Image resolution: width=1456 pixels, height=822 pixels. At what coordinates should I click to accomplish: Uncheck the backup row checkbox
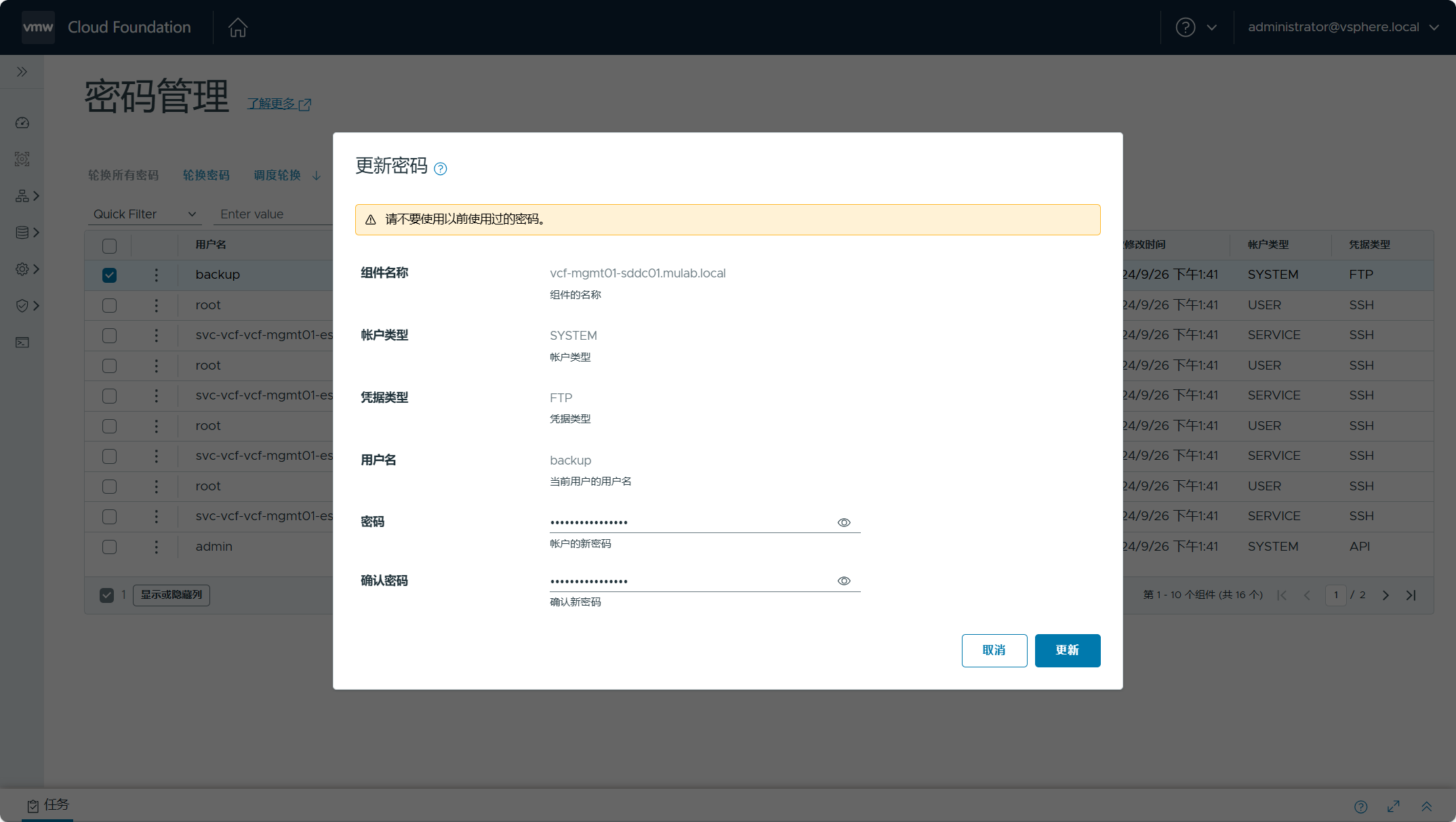pos(109,275)
